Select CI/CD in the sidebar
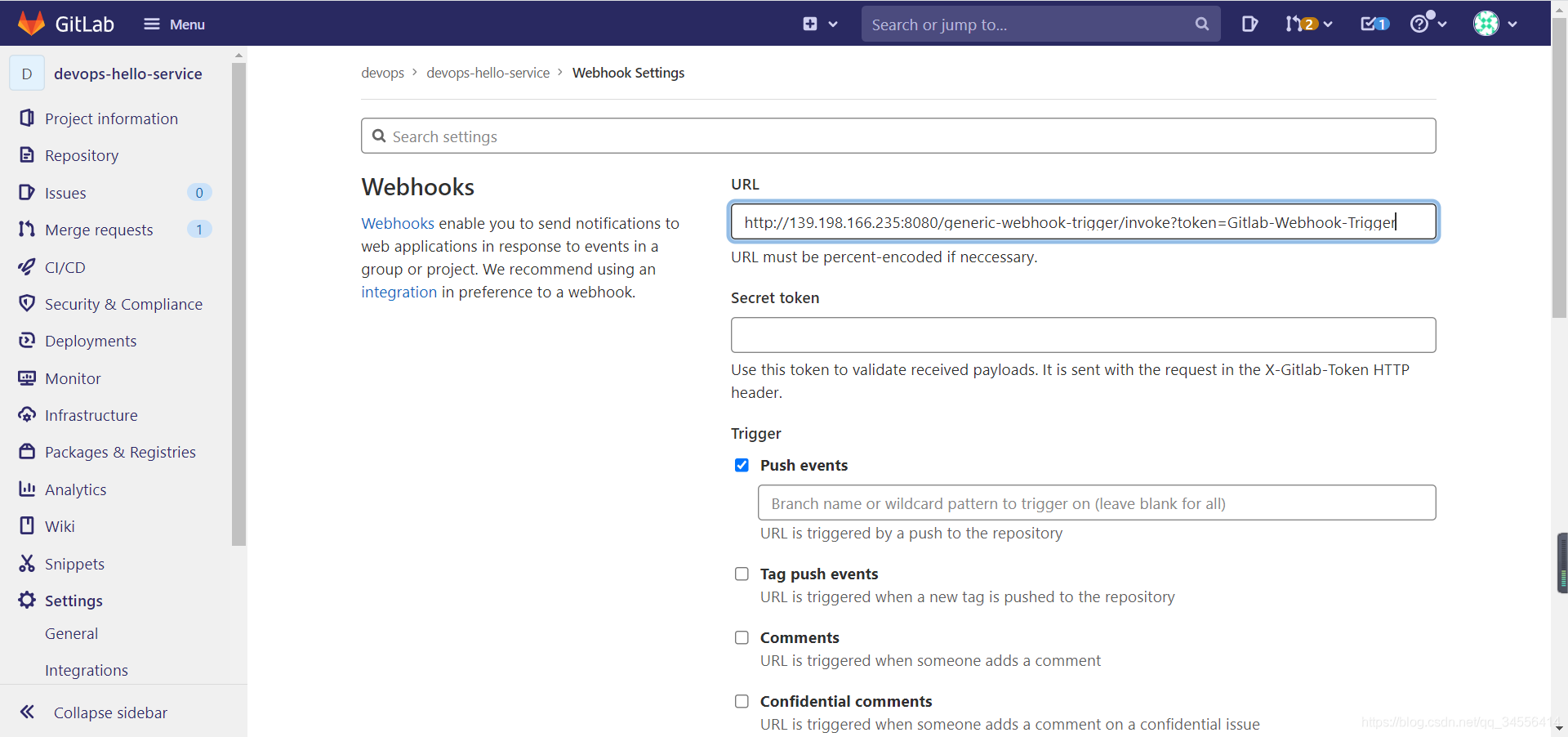 pos(65,266)
